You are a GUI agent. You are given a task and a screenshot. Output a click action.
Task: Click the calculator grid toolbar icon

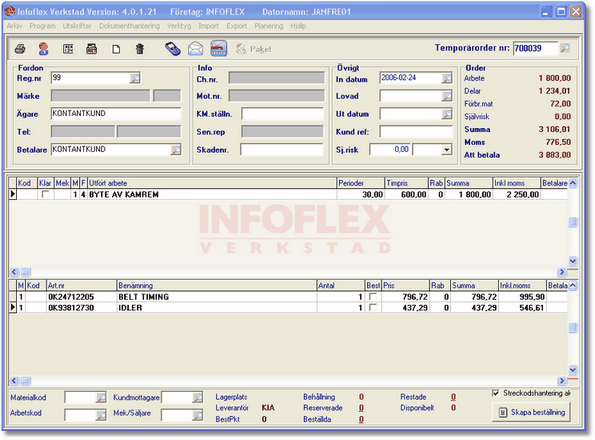coord(68,49)
